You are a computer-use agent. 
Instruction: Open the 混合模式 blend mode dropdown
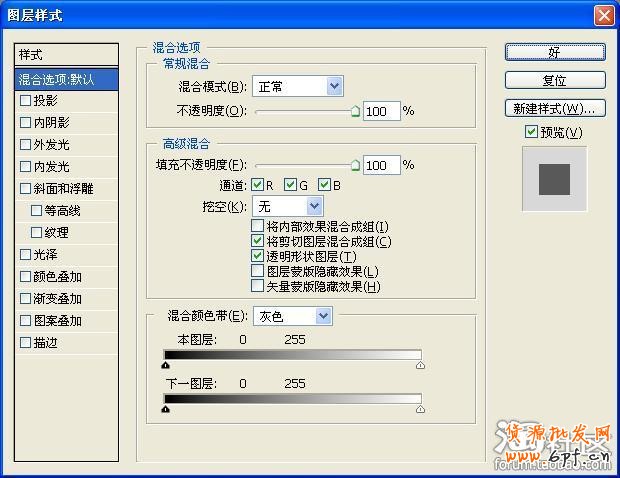pyautogui.click(x=297, y=87)
